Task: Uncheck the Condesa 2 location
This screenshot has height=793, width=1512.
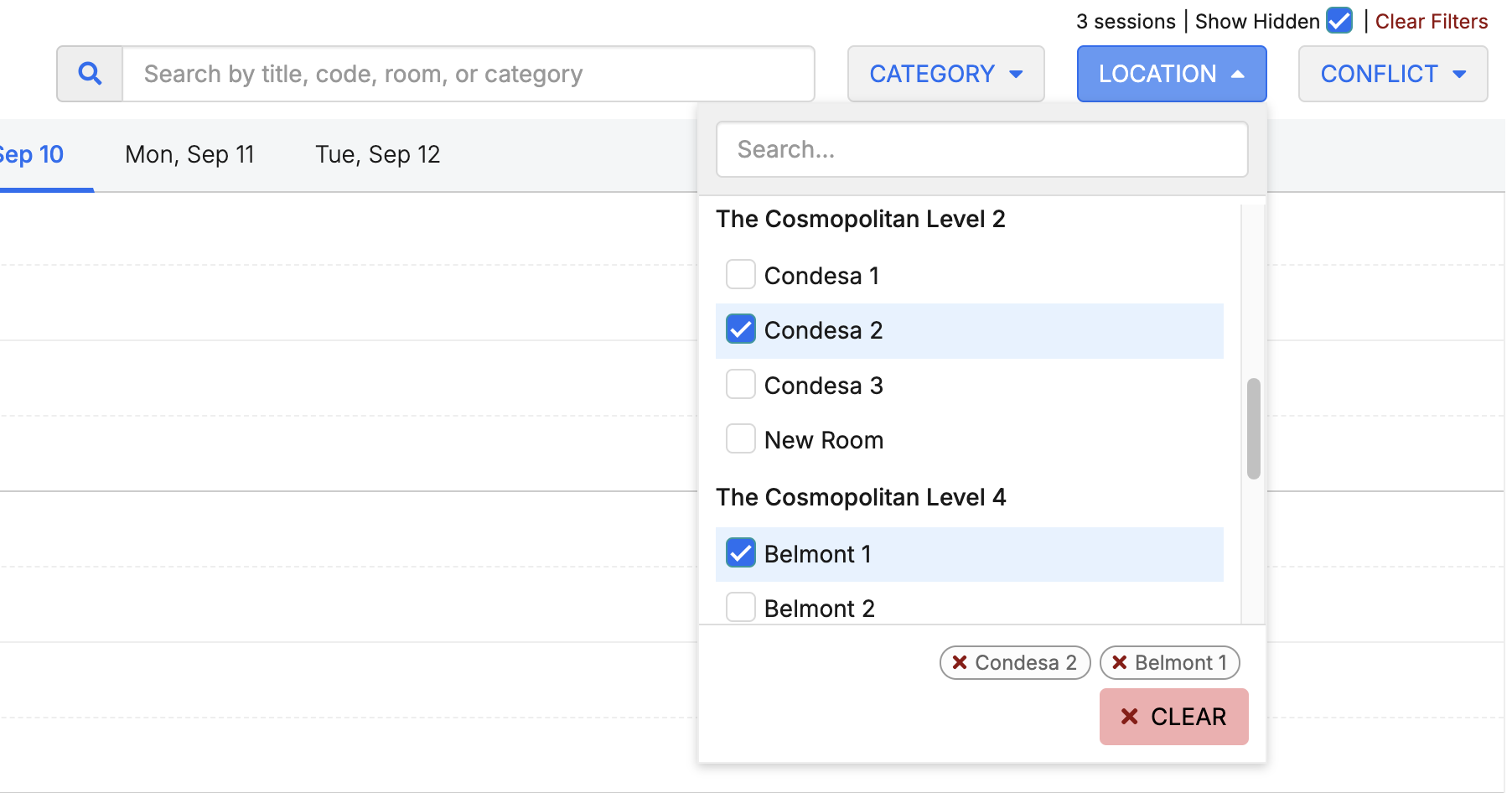Action: (740, 330)
